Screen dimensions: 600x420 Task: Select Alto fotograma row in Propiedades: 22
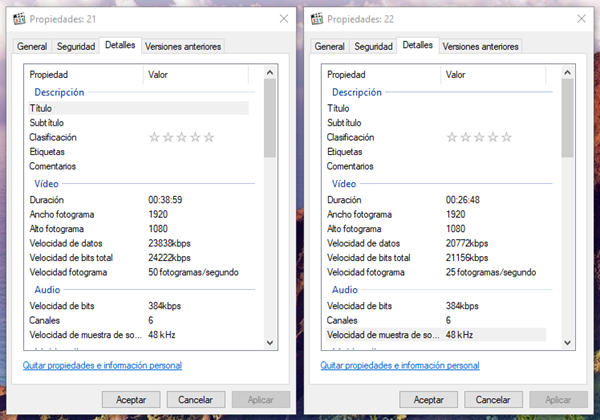[436, 229]
